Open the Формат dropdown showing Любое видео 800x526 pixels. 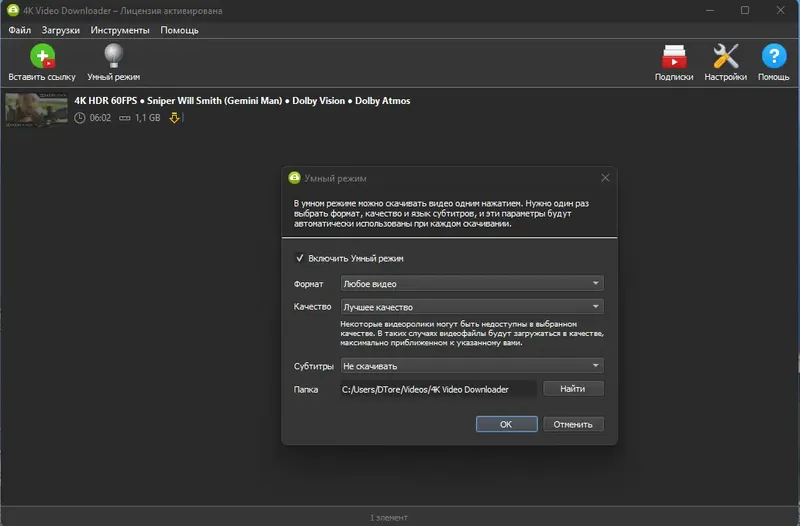tap(472, 283)
